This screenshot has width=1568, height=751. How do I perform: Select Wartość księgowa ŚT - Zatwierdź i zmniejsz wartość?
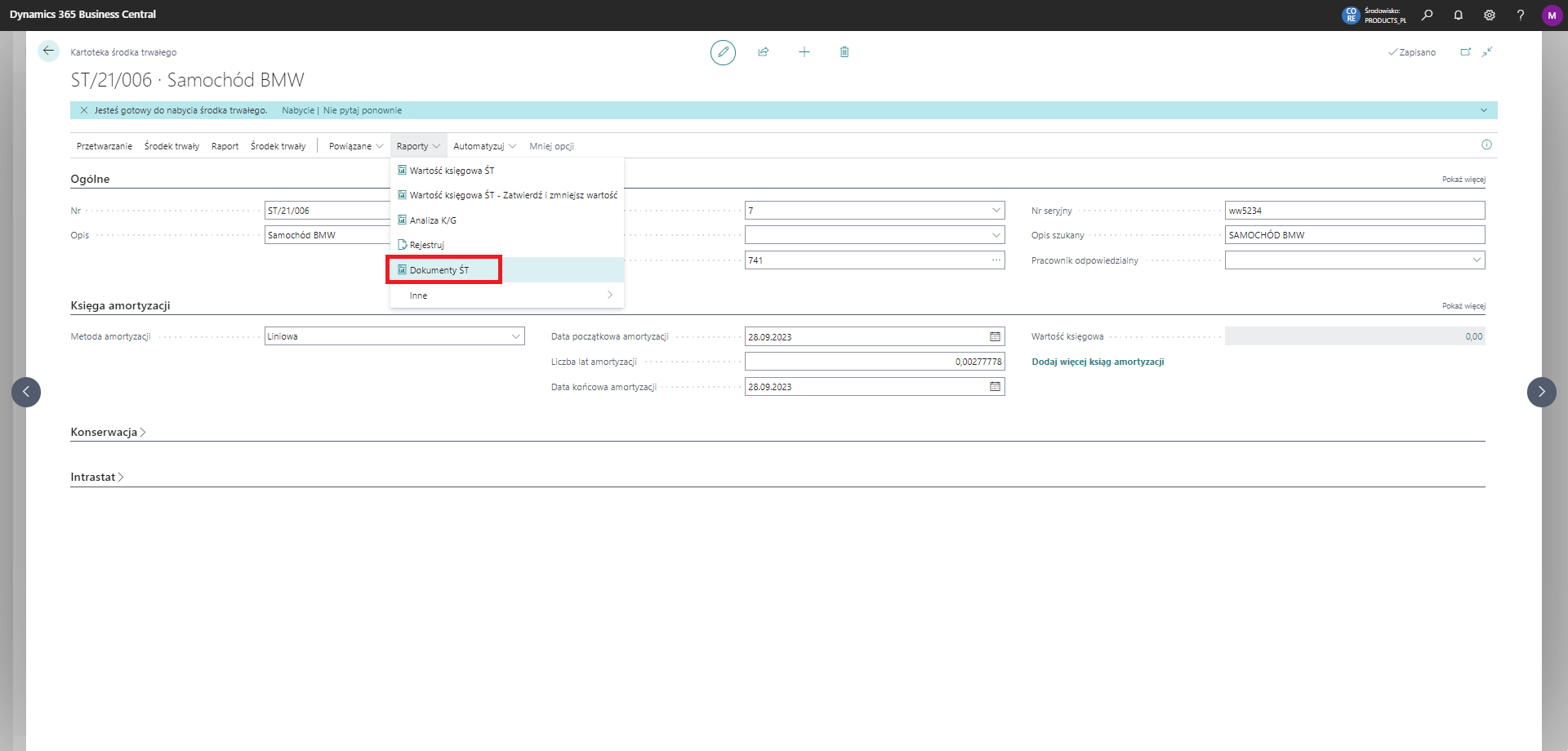[506, 195]
